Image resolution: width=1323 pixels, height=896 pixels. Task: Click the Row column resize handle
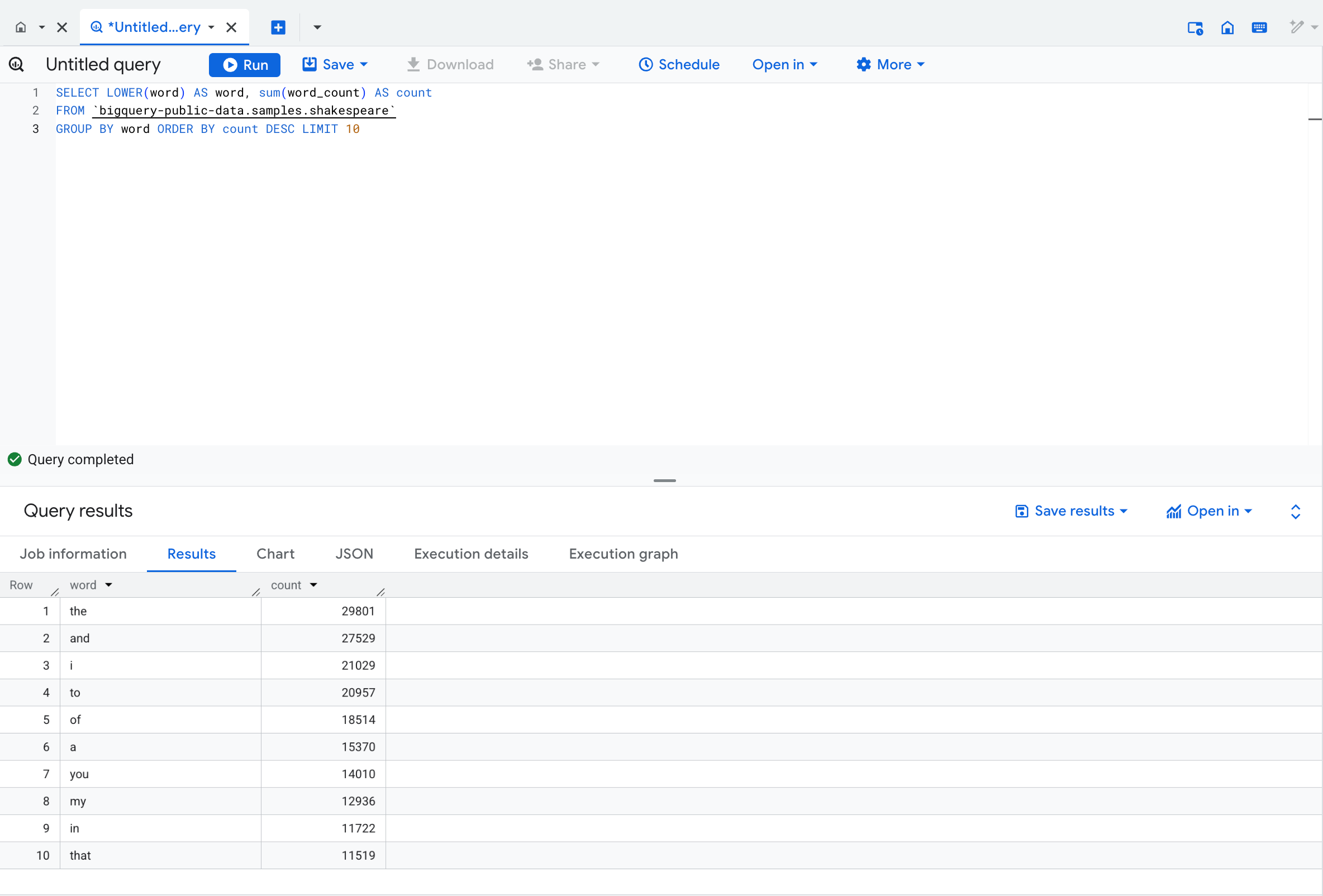[x=55, y=592]
